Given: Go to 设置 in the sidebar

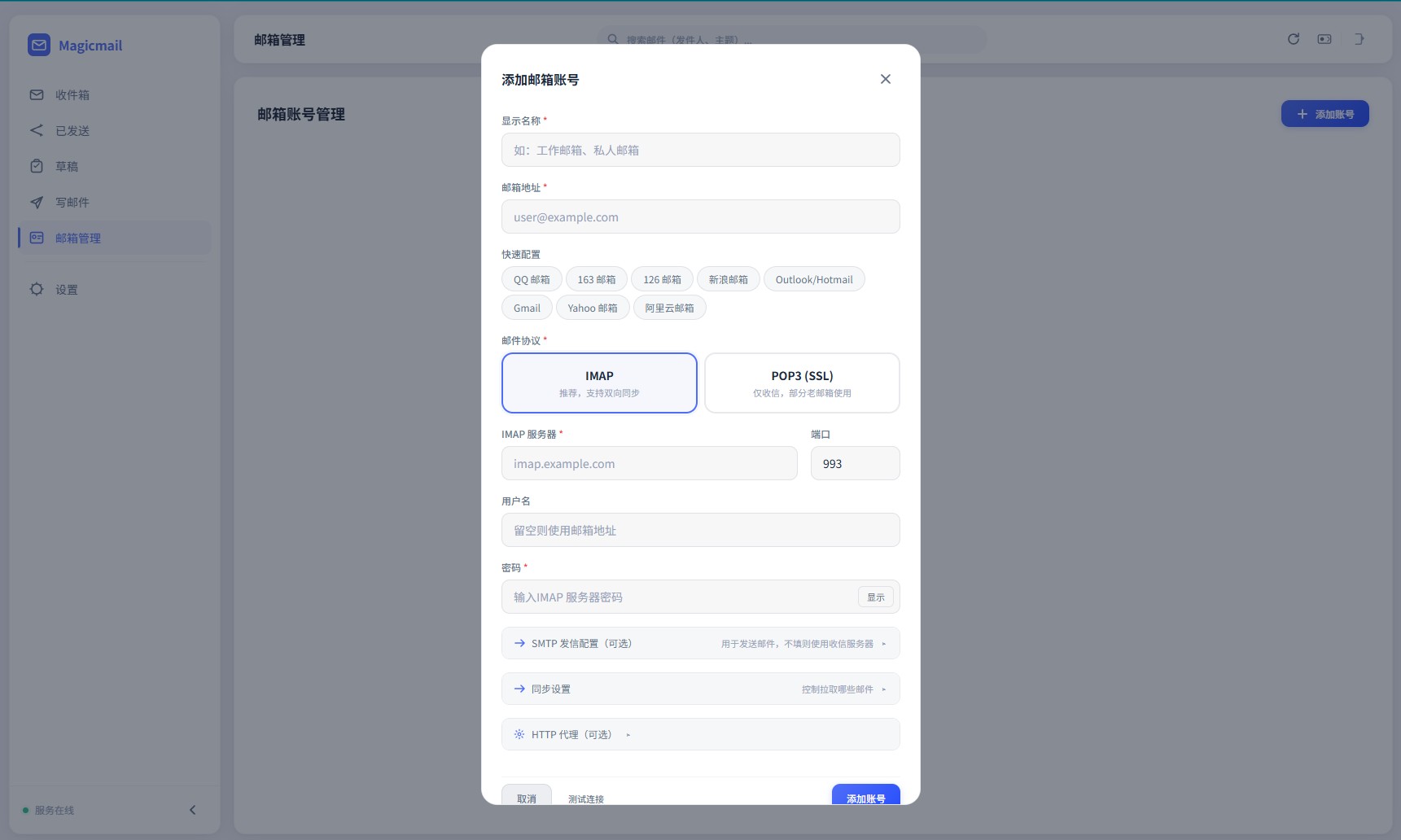Looking at the screenshot, I should pos(114,289).
